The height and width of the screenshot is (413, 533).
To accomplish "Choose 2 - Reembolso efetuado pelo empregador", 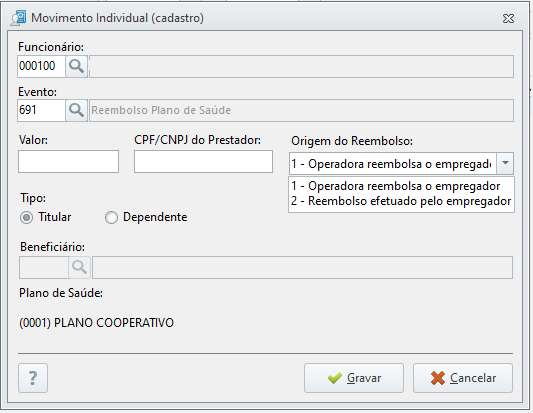I will click(401, 201).
